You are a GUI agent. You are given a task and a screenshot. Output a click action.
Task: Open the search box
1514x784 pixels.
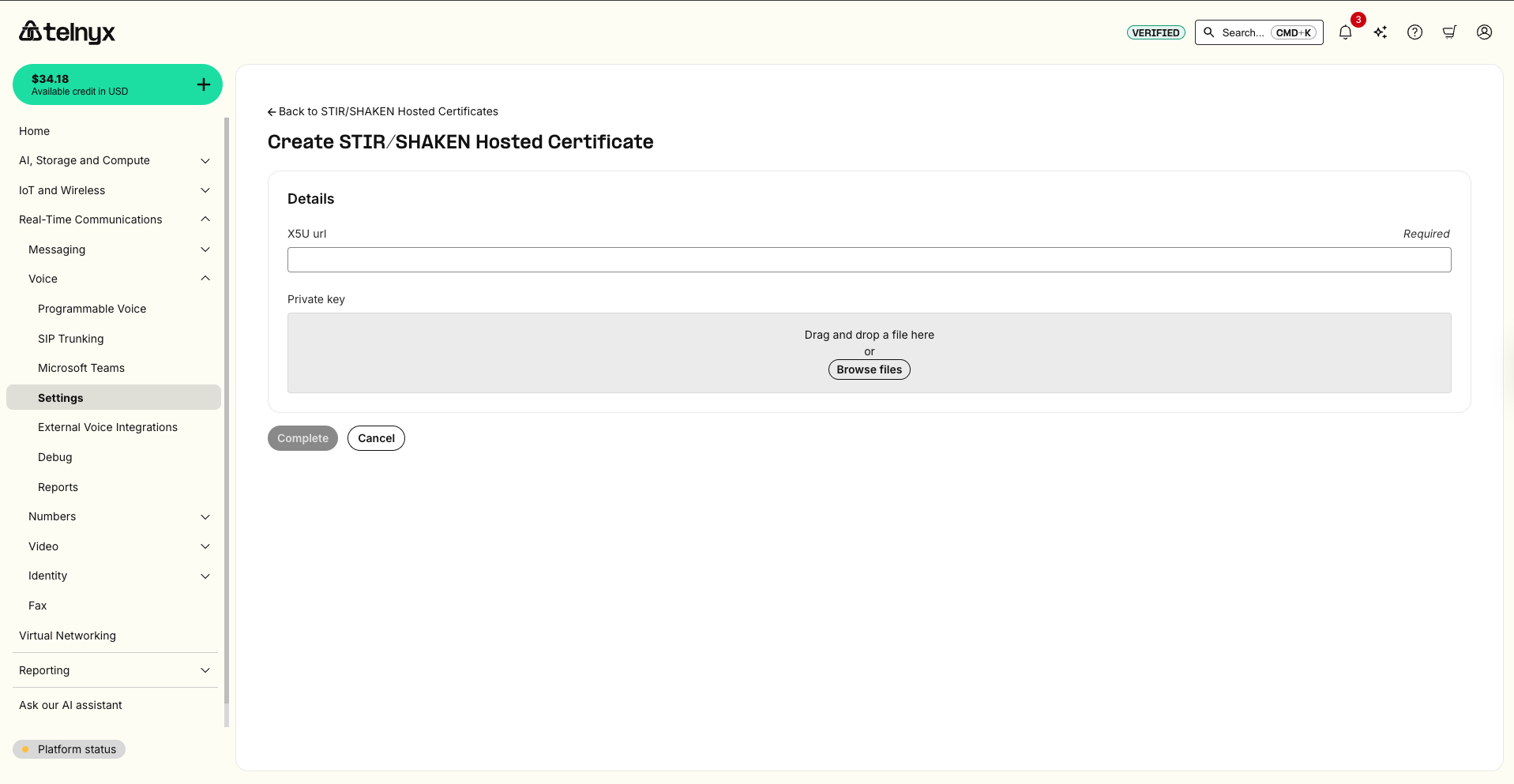pyautogui.click(x=1258, y=32)
